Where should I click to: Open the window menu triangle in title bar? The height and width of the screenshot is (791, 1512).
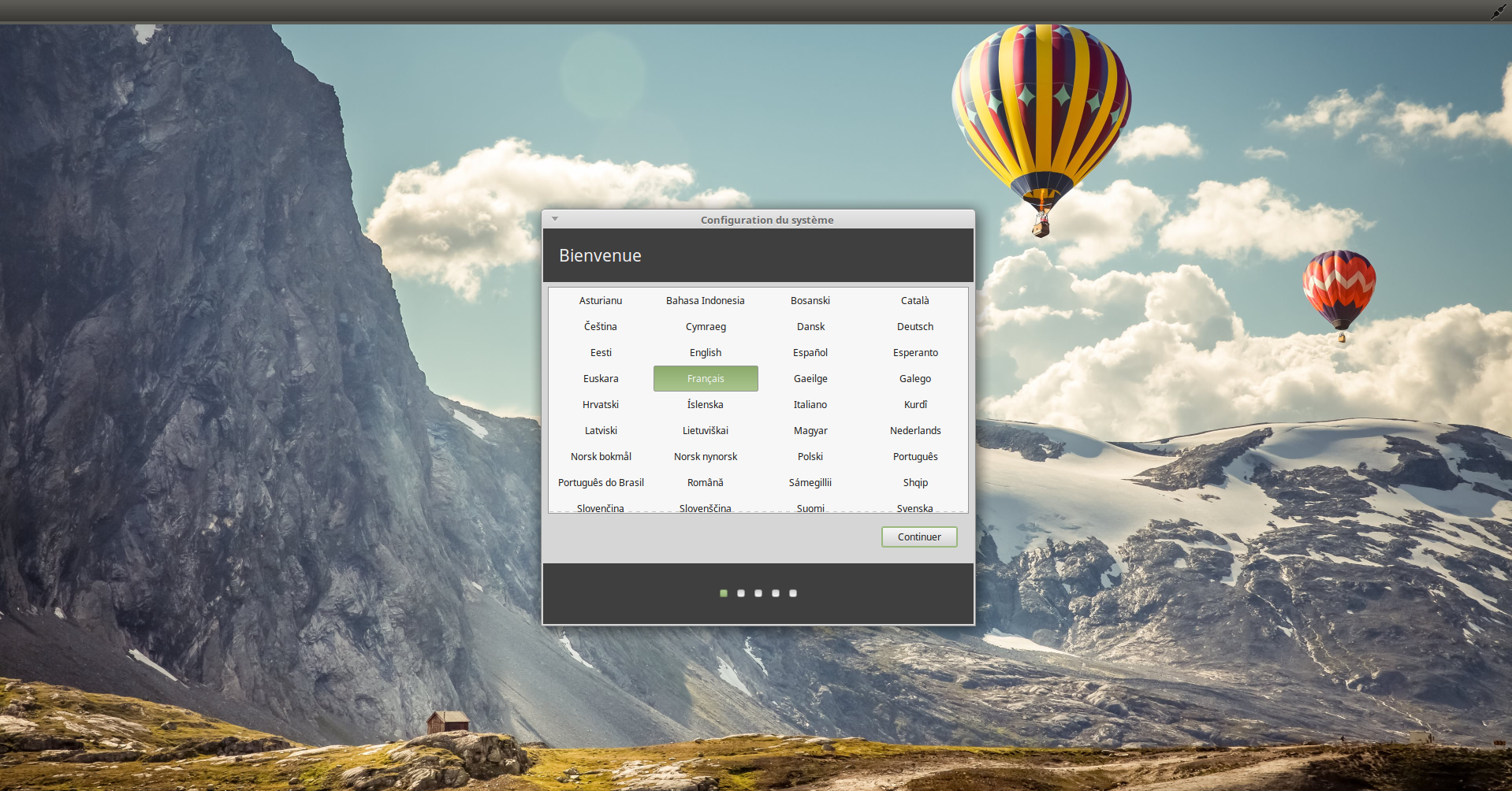pyautogui.click(x=555, y=219)
